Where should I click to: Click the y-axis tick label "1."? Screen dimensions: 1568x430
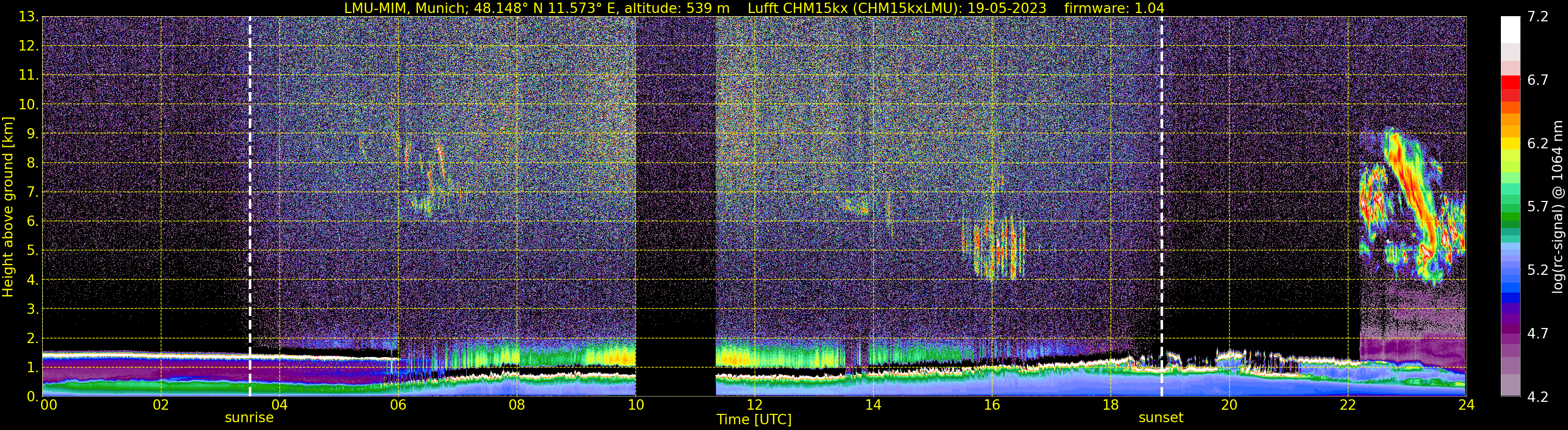(33, 367)
